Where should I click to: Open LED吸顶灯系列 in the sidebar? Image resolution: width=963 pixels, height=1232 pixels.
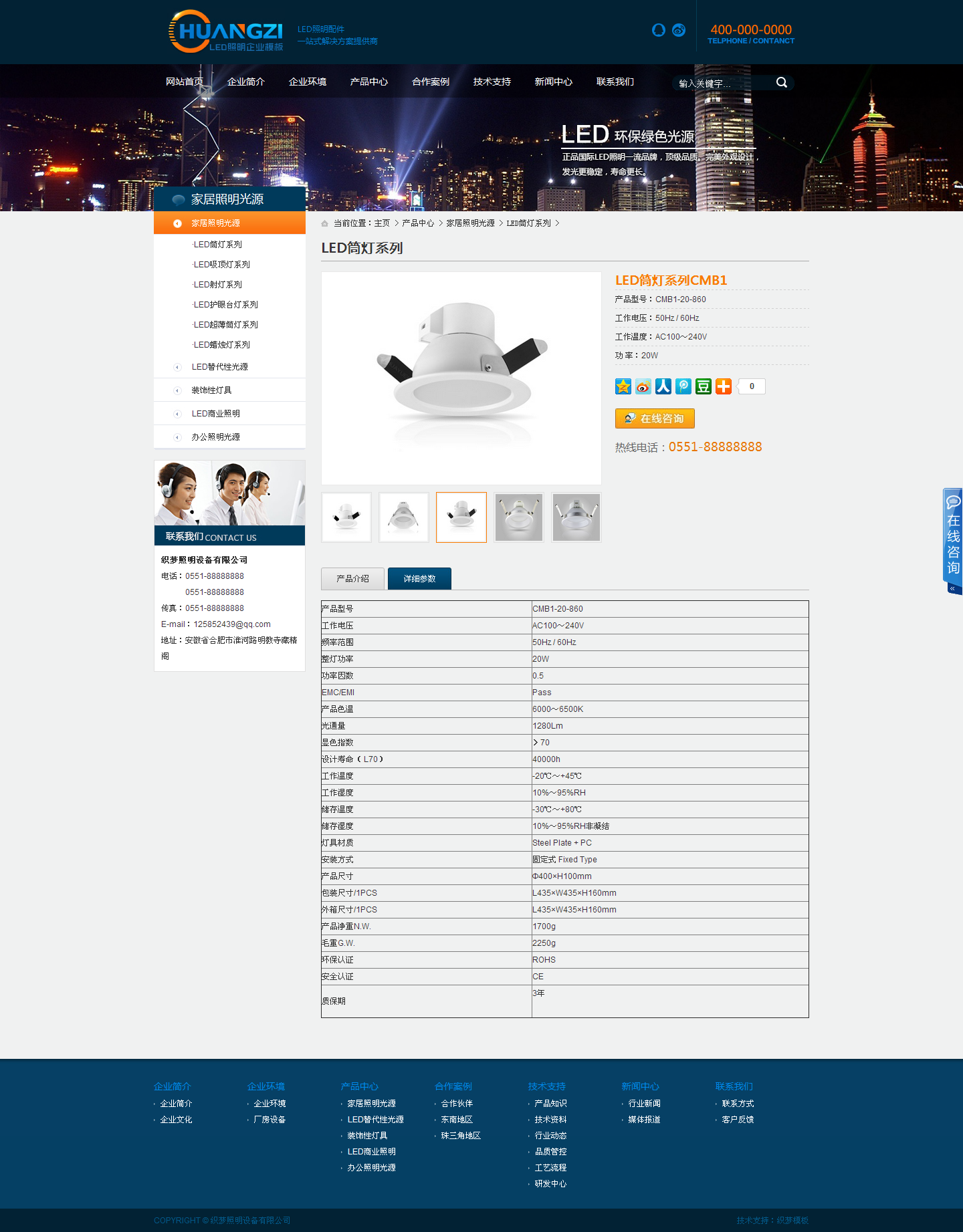(221, 265)
